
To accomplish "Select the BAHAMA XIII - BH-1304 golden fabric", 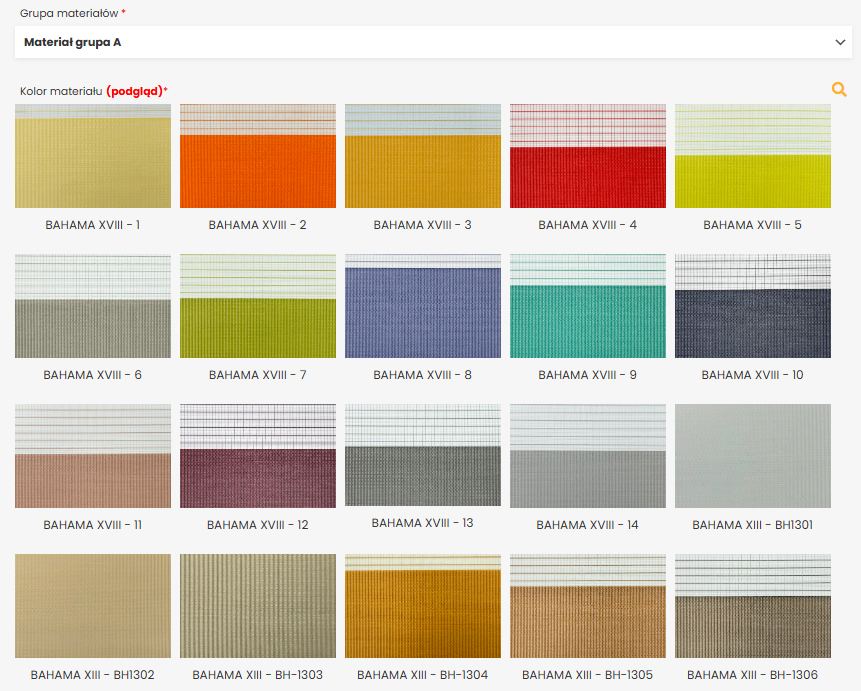I will (x=423, y=606).
